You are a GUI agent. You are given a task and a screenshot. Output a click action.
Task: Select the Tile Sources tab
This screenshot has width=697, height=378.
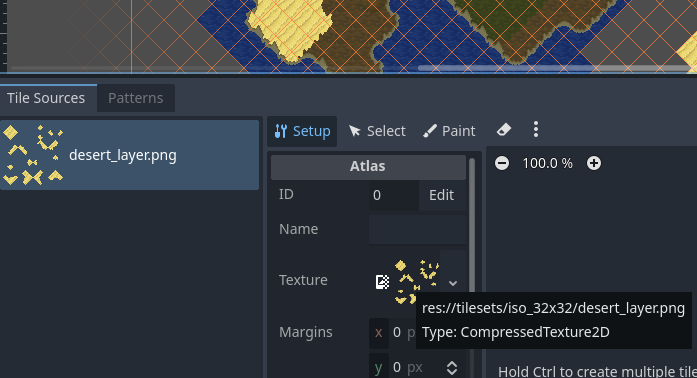[46, 98]
